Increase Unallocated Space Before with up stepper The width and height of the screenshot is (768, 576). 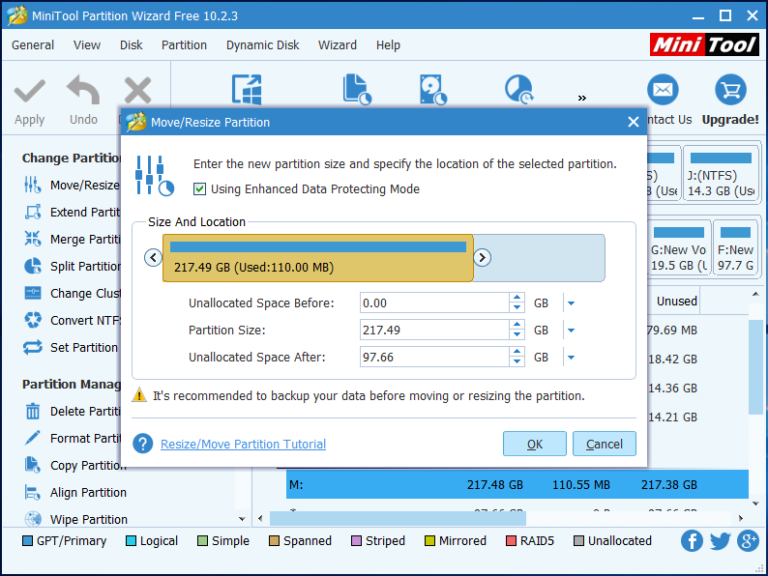click(517, 298)
